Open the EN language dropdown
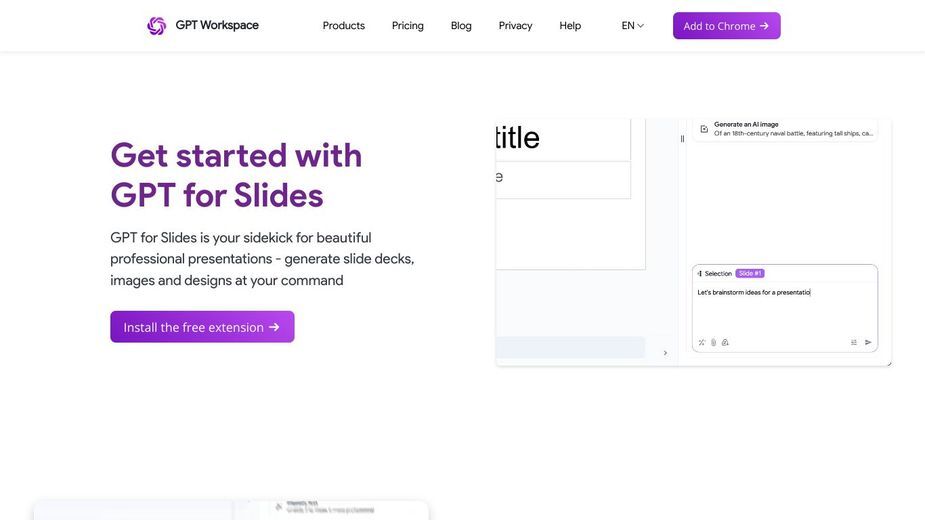Viewport: 925px width, 520px height. coord(632,25)
